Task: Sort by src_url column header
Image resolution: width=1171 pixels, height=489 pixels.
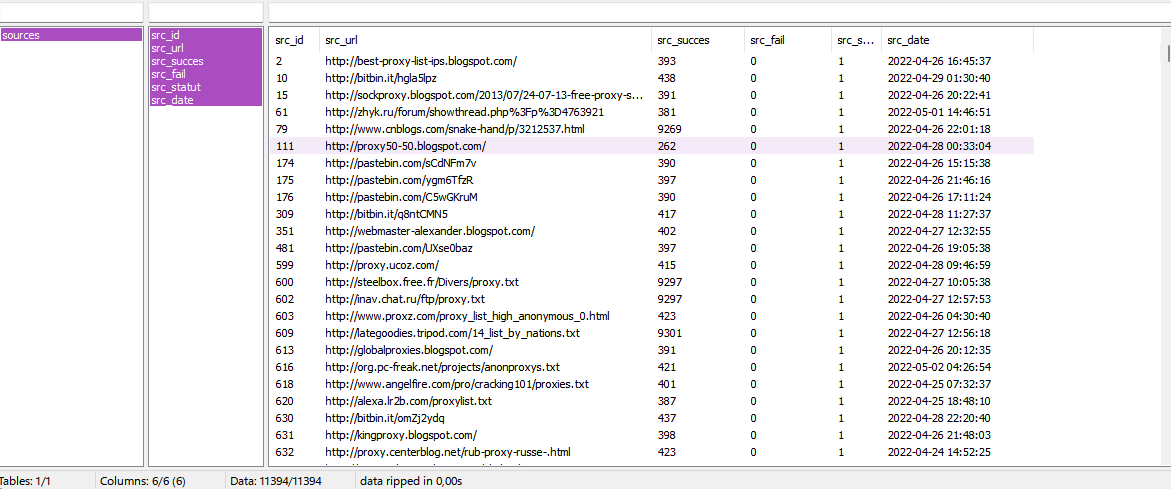Action: point(485,40)
